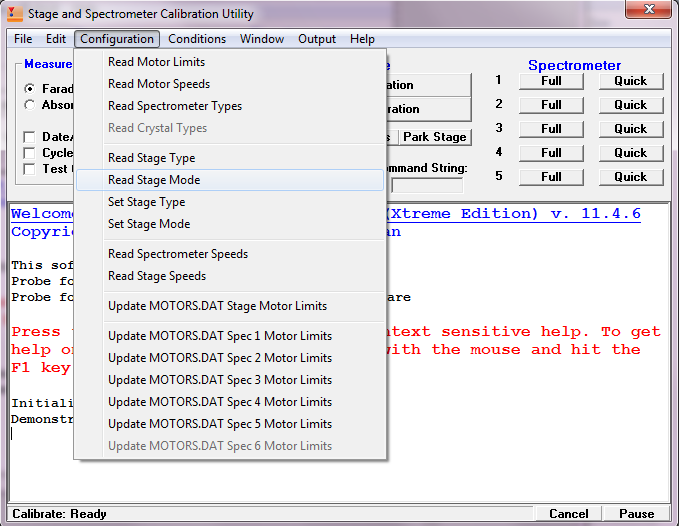Run Full calibration for spectrometer 1
Viewport: 679px width, 526px height.
[551, 81]
